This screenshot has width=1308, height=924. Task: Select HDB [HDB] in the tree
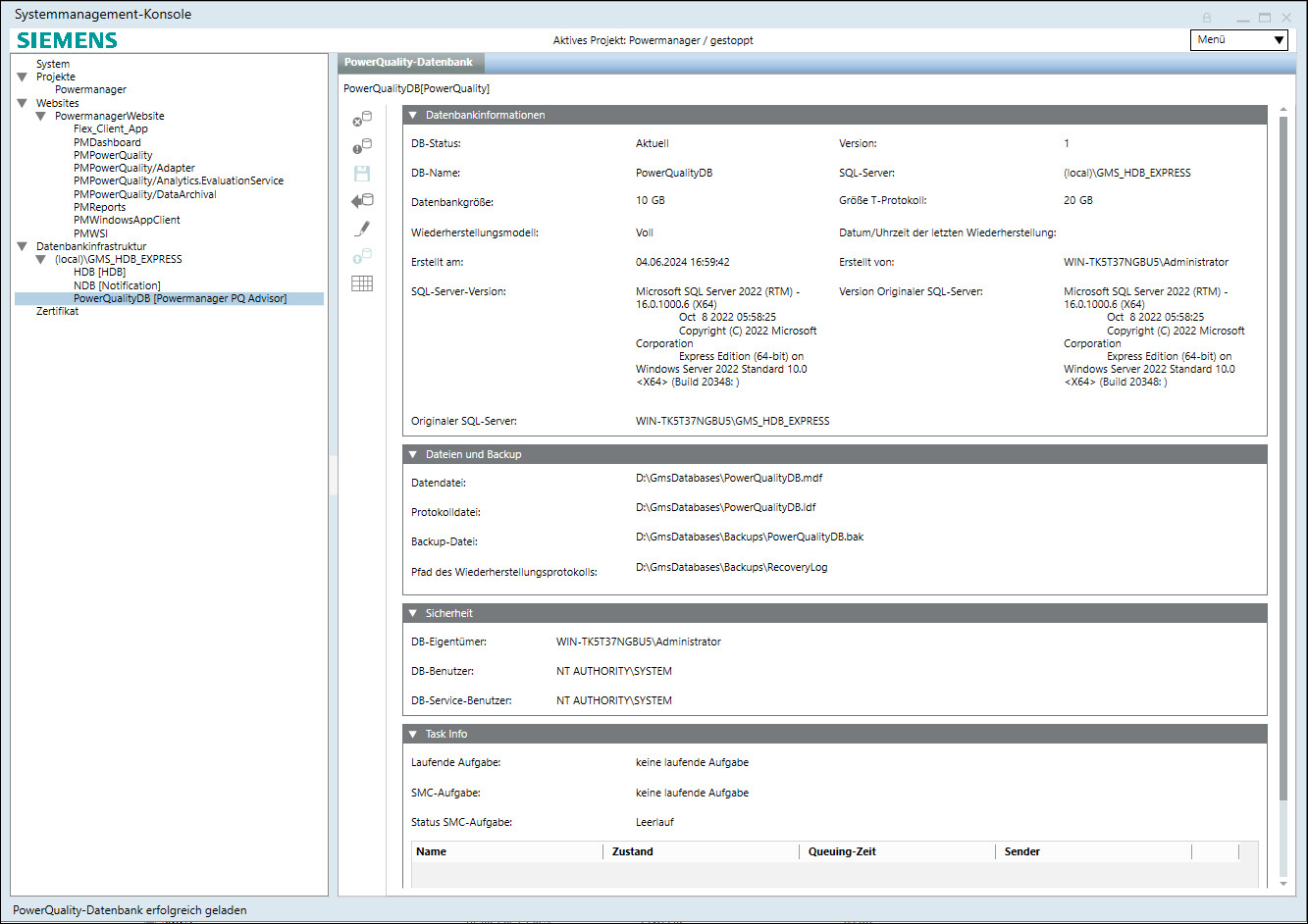(99, 273)
